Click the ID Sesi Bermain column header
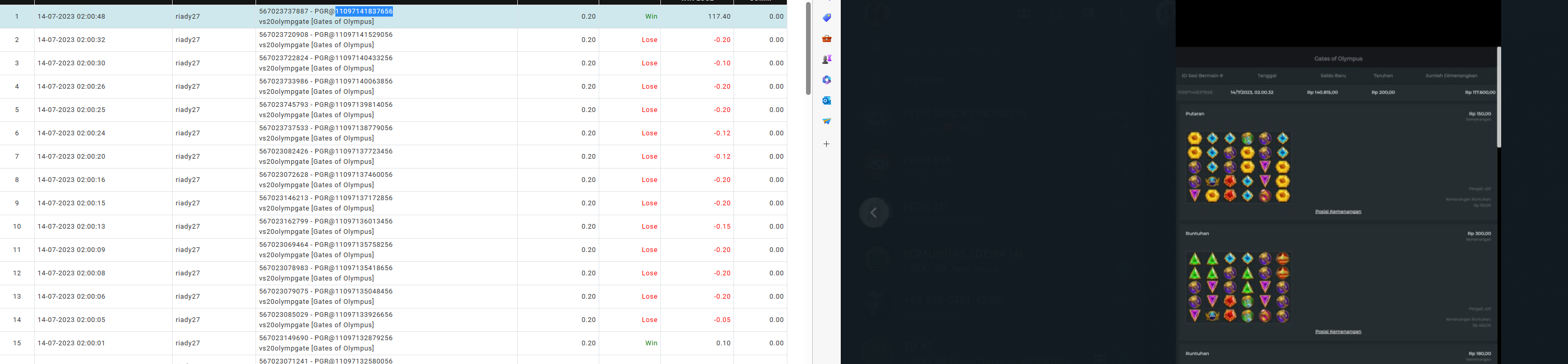 click(1202, 76)
